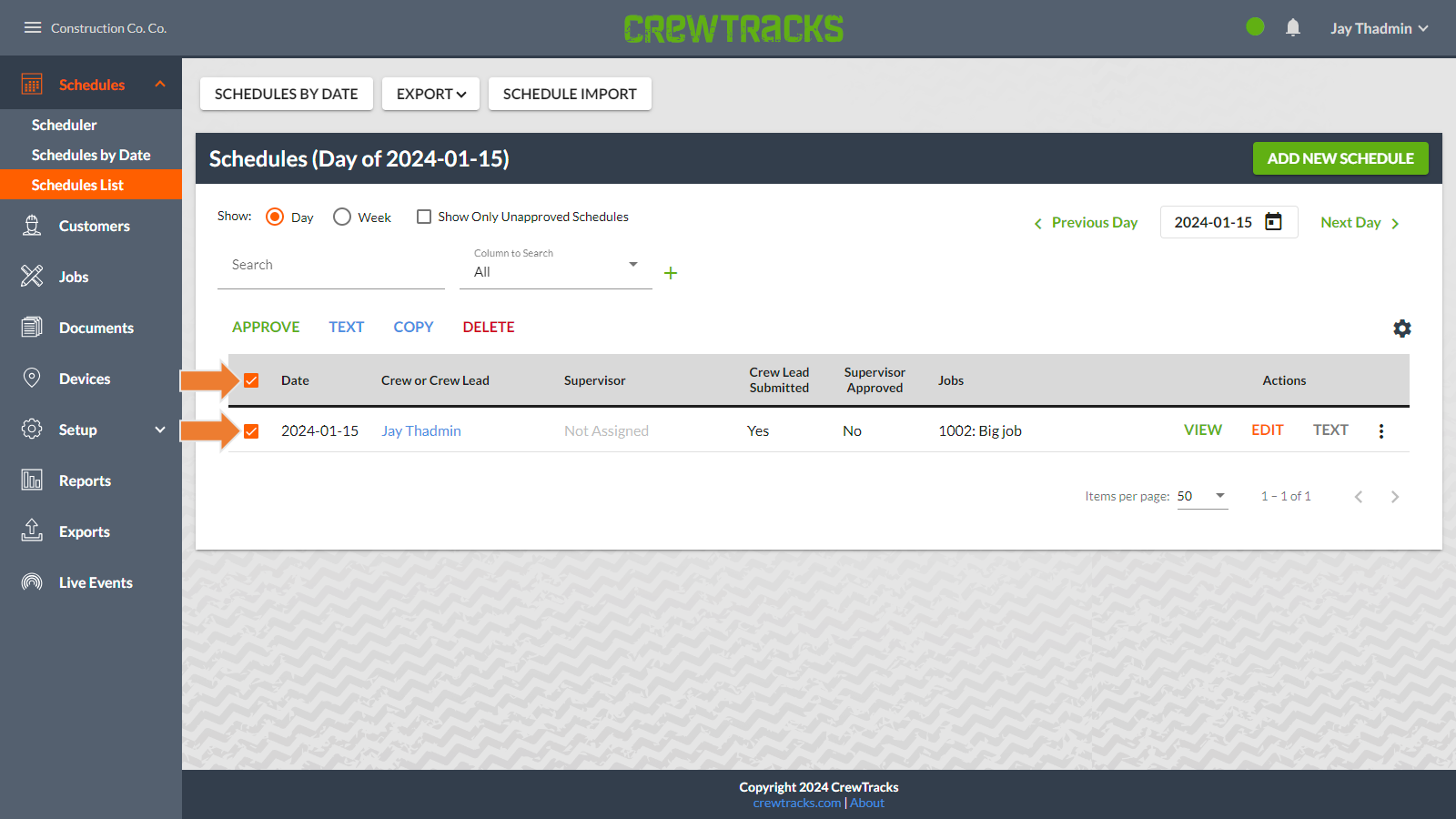This screenshot has height=819, width=1456.
Task: Sort by the Date column header
Action: point(295,380)
